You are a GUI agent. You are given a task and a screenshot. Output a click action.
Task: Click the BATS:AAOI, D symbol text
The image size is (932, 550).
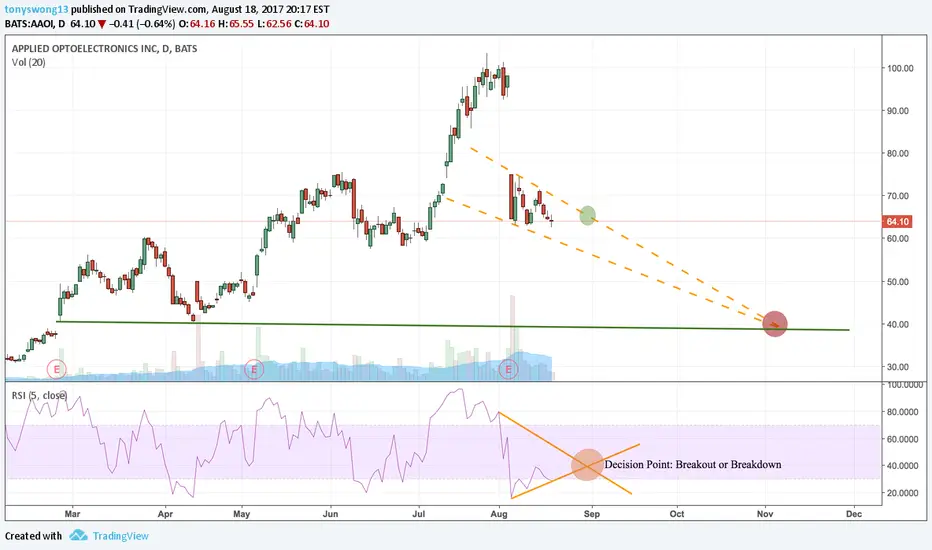point(34,24)
